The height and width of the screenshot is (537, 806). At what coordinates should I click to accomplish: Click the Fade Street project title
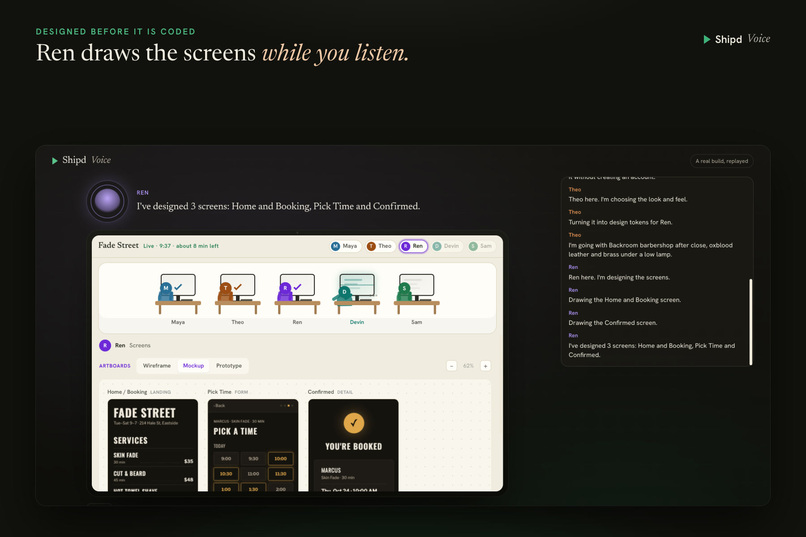pos(118,246)
